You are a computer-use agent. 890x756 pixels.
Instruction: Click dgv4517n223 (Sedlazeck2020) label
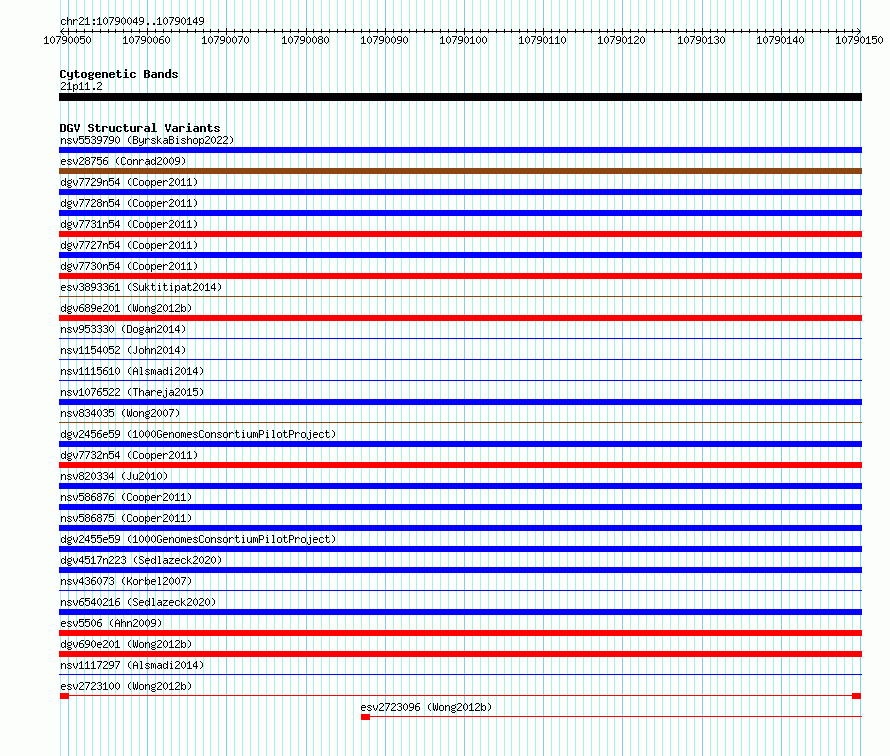coord(141,560)
